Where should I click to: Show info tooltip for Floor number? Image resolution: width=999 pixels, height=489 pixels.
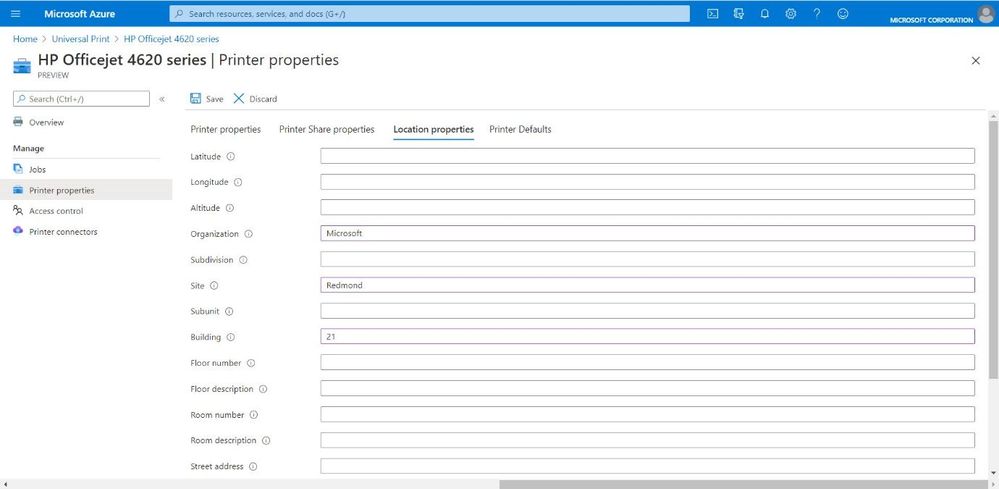[x=251, y=363]
